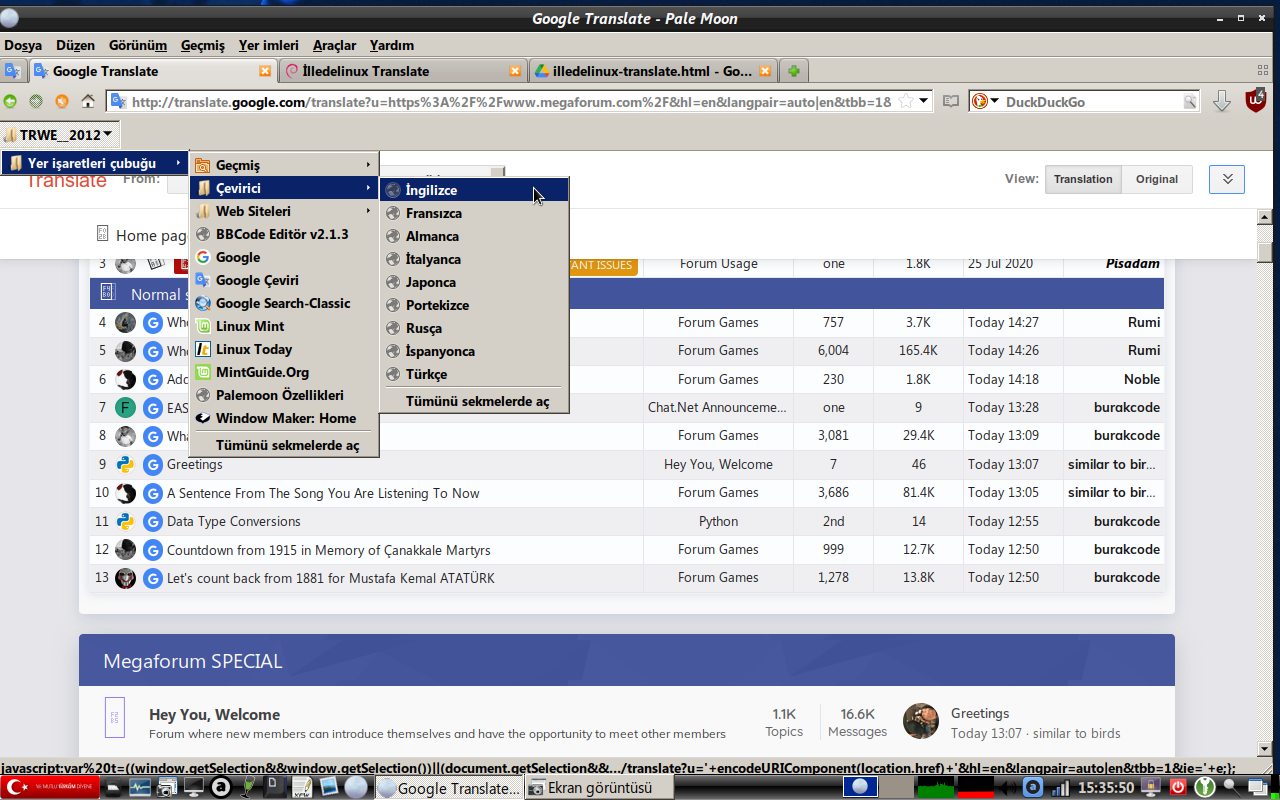The height and width of the screenshot is (800, 1280).
Task: Open the downloads arrow icon
Action: click(x=1221, y=101)
